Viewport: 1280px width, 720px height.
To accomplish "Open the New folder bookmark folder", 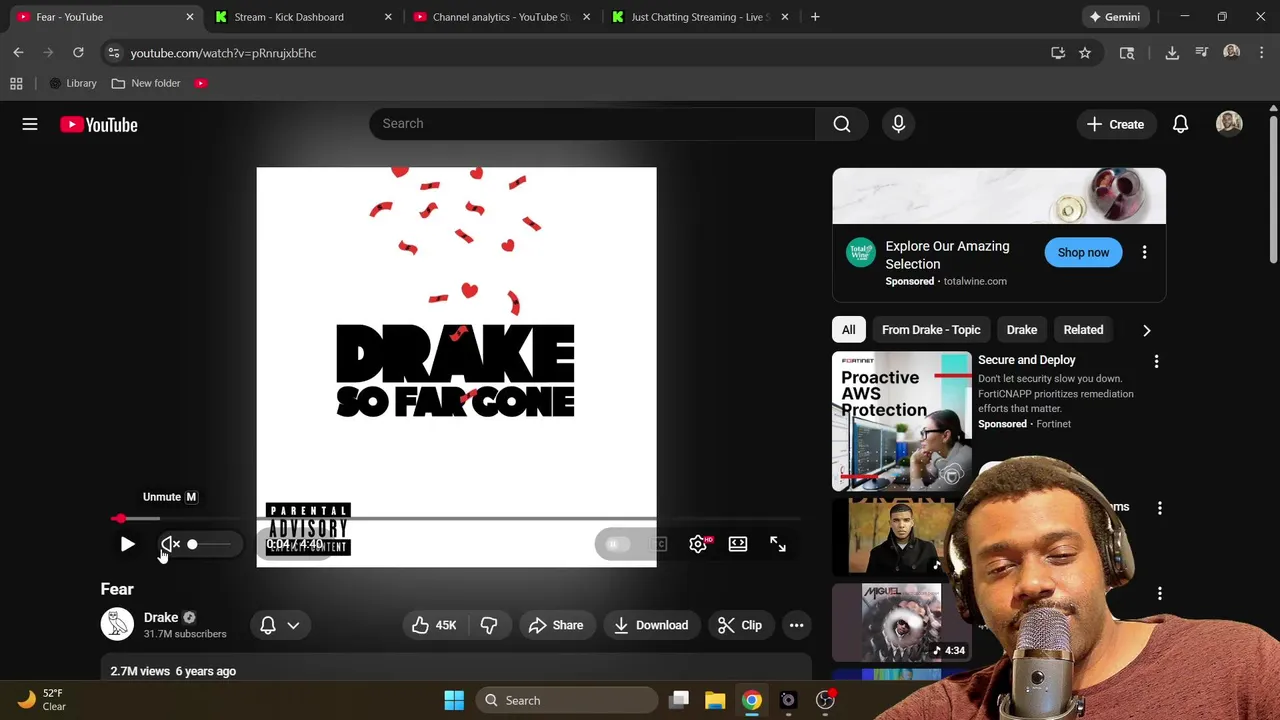I will (x=146, y=83).
